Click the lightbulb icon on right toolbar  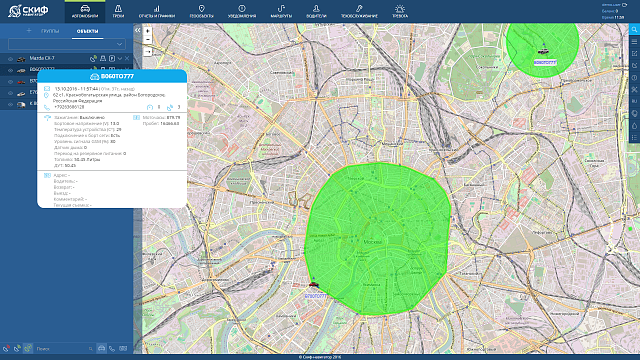tap(634, 113)
